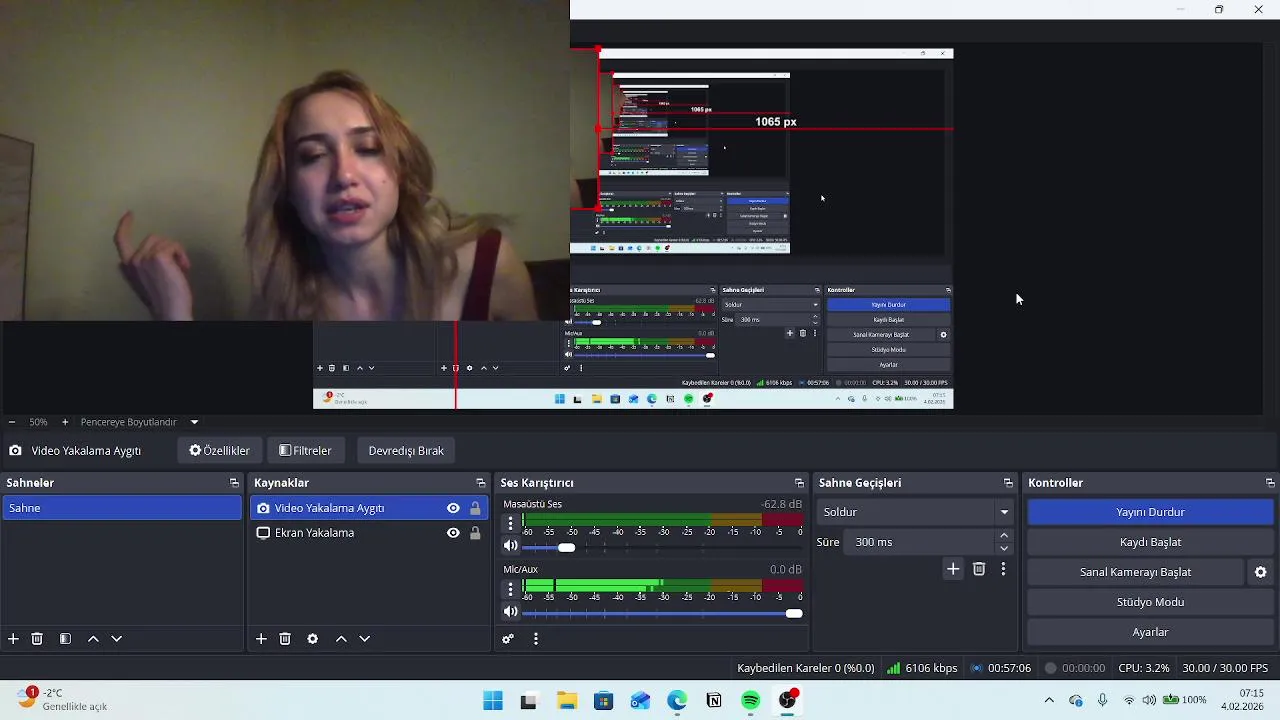Open the Mic/Aux options menu
The image size is (1280, 720).
(510, 589)
